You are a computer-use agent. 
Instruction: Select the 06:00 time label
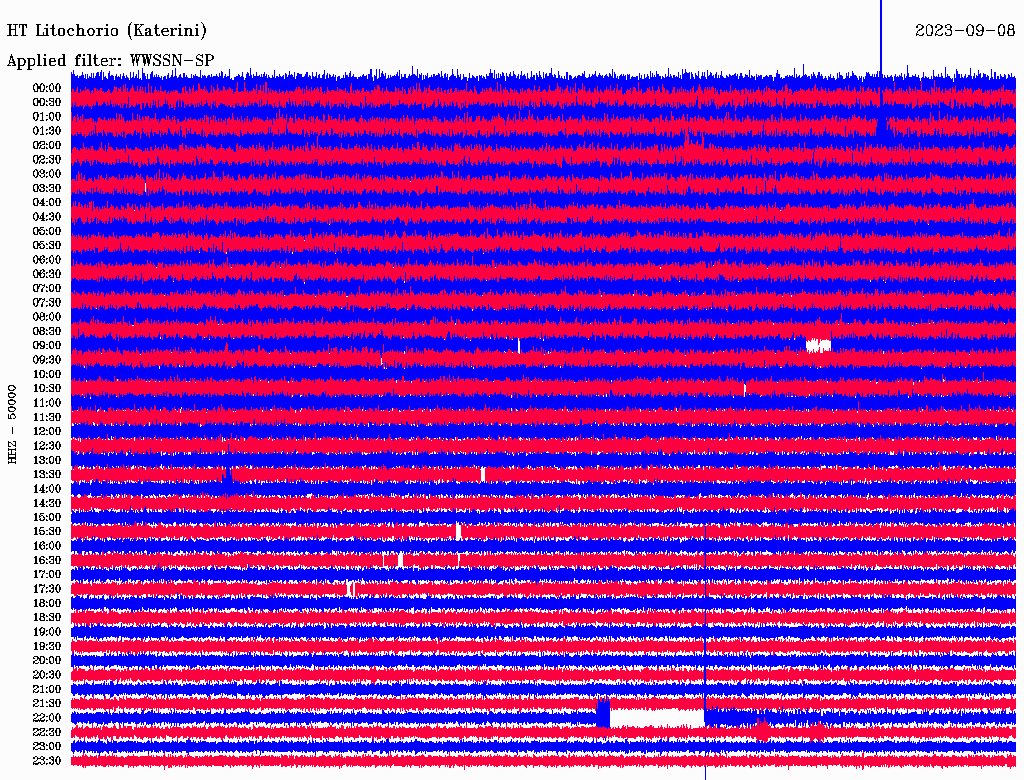pyautogui.click(x=47, y=260)
